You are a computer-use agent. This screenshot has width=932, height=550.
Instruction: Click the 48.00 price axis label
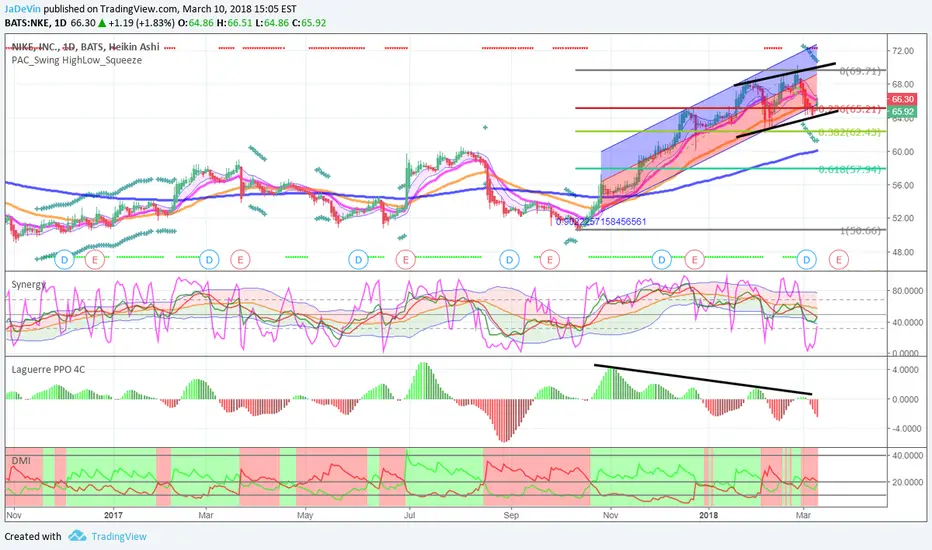[x=903, y=252]
